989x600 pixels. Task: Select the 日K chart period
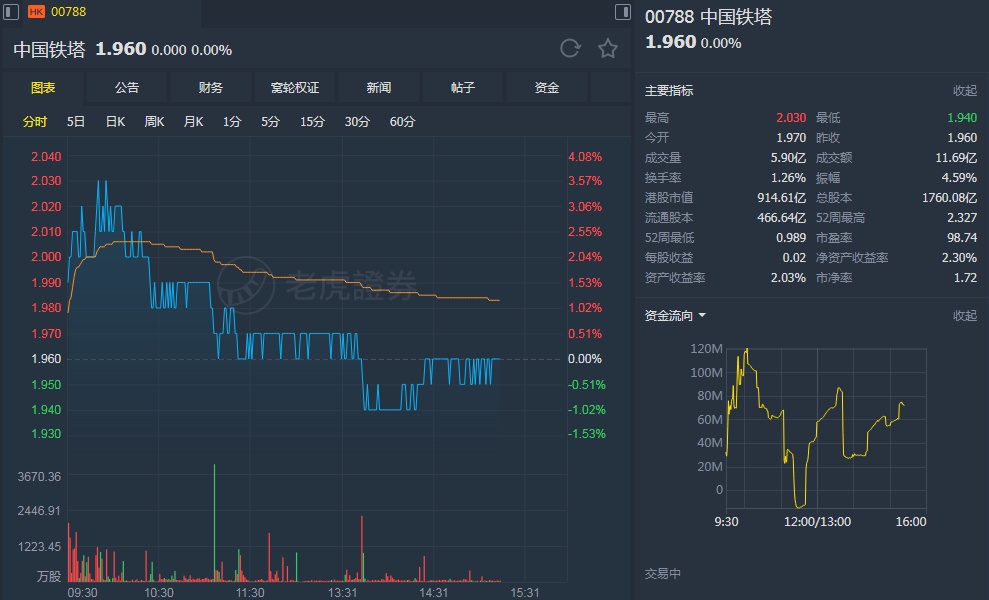pyautogui.click(x=115, y=122)
